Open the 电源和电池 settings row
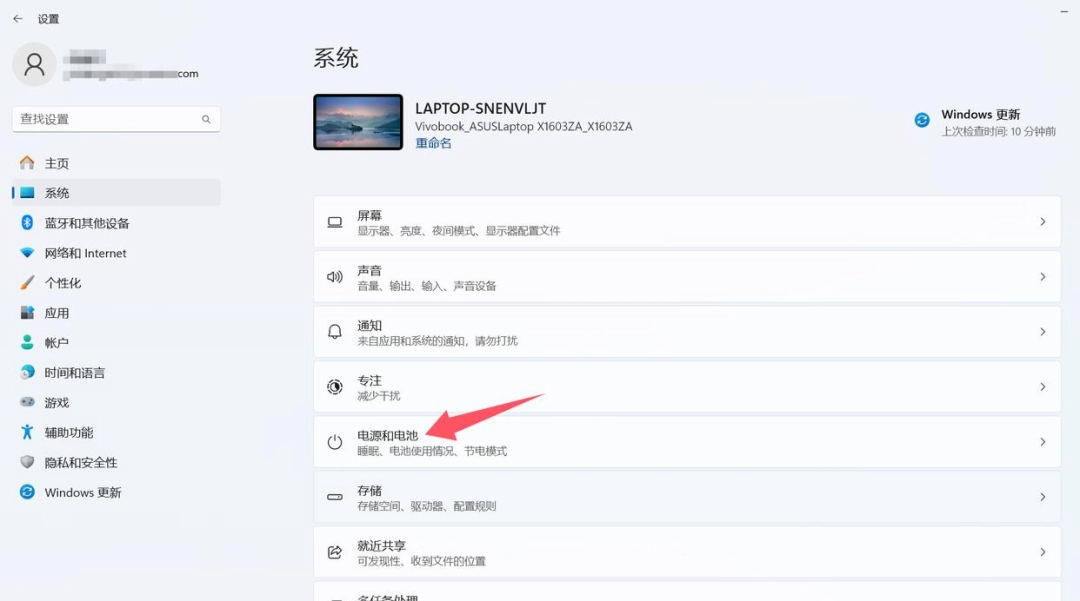Viewport: 1080px width, 601px height. 687,442
